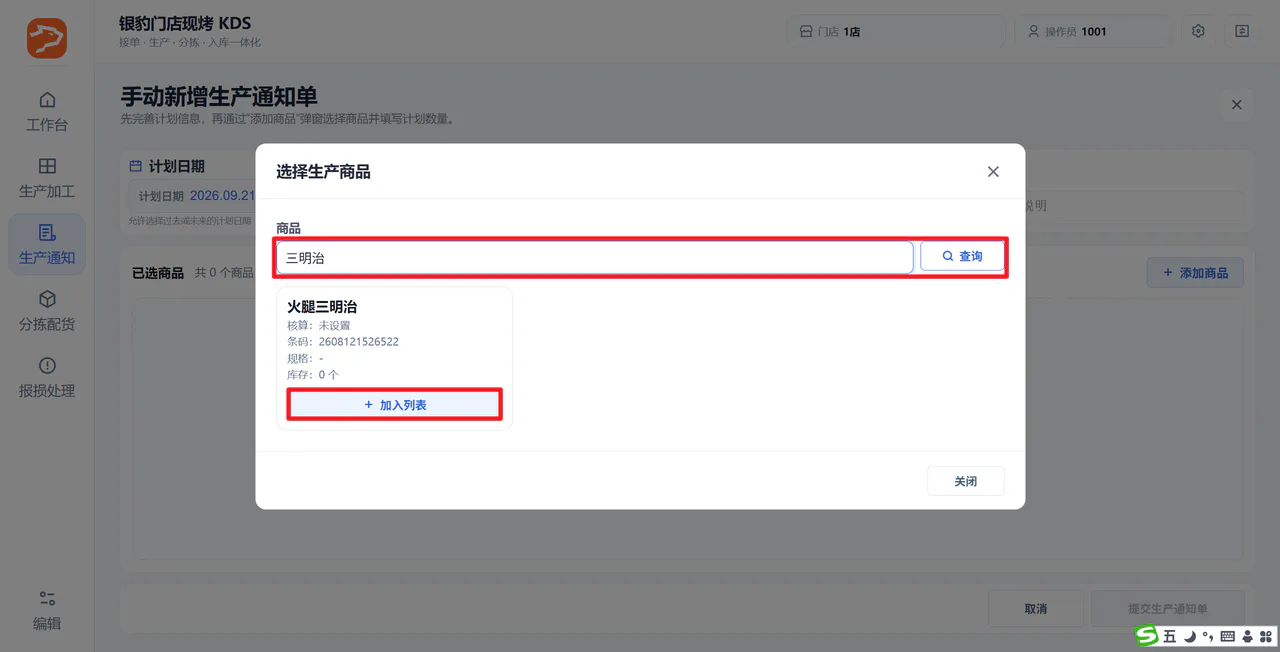Image resolution: width=1280 pixels, height=652 pixels.
Task: Select the 生产通知 sidebar item
Action: 47,244
